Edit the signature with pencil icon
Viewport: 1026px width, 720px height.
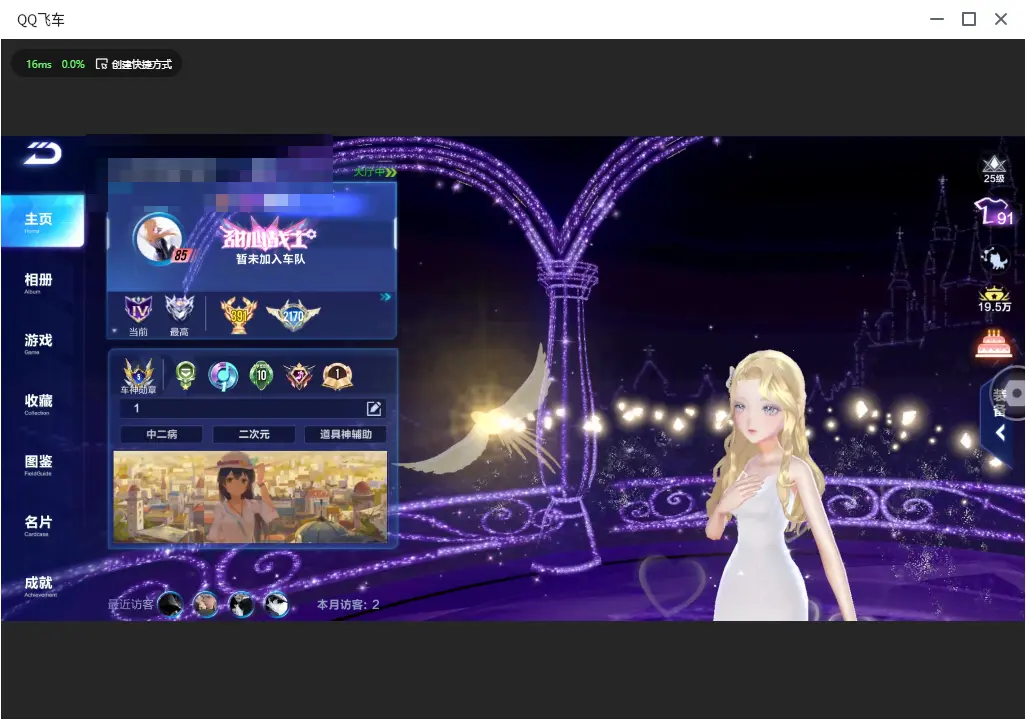click(374, 408)
